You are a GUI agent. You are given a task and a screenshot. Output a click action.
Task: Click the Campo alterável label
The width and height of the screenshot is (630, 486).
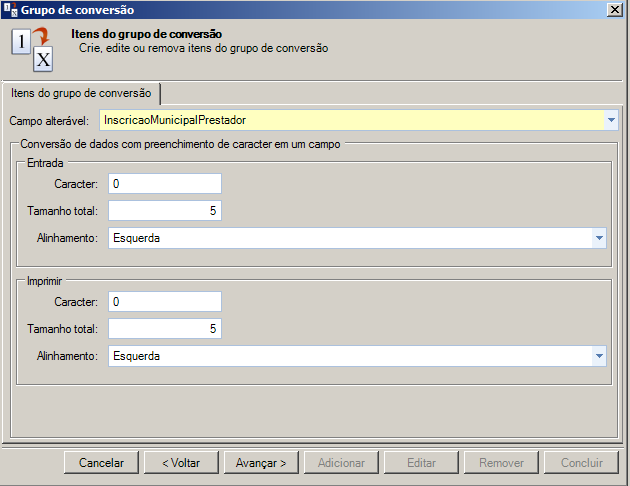[x=49, y=121]
